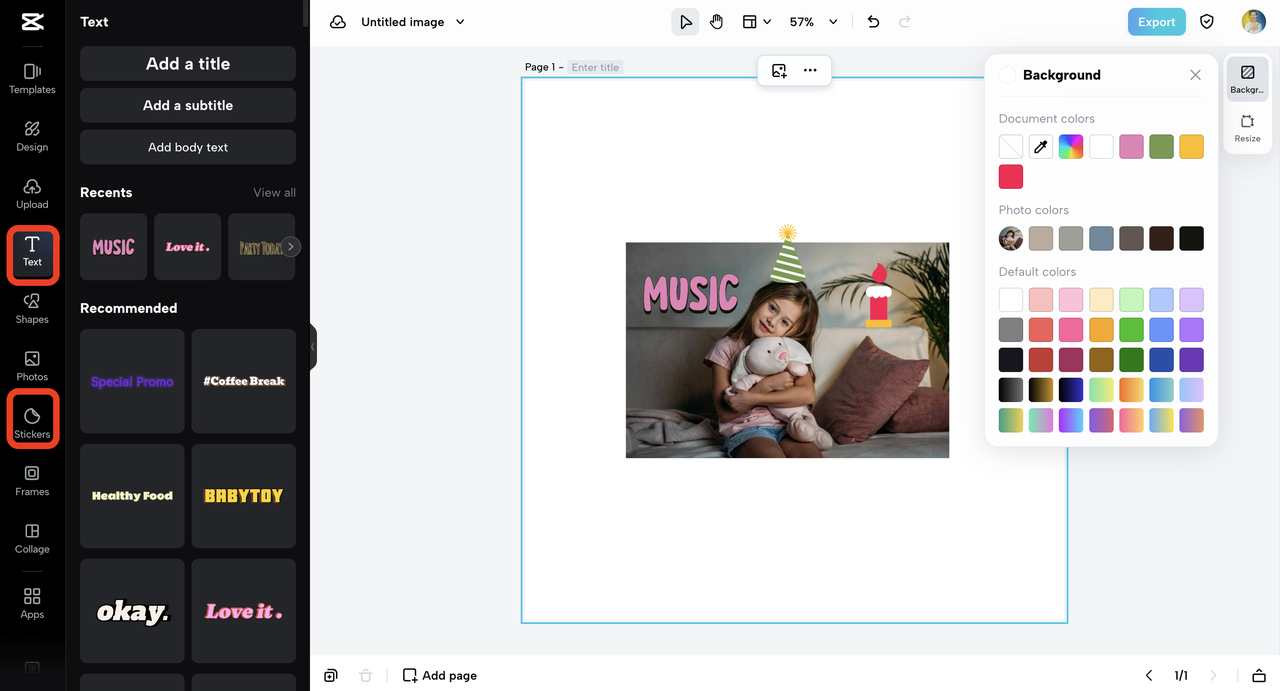Click the duplicate page icon
The width and height of the screenshot is (1280, 691).
331,676
